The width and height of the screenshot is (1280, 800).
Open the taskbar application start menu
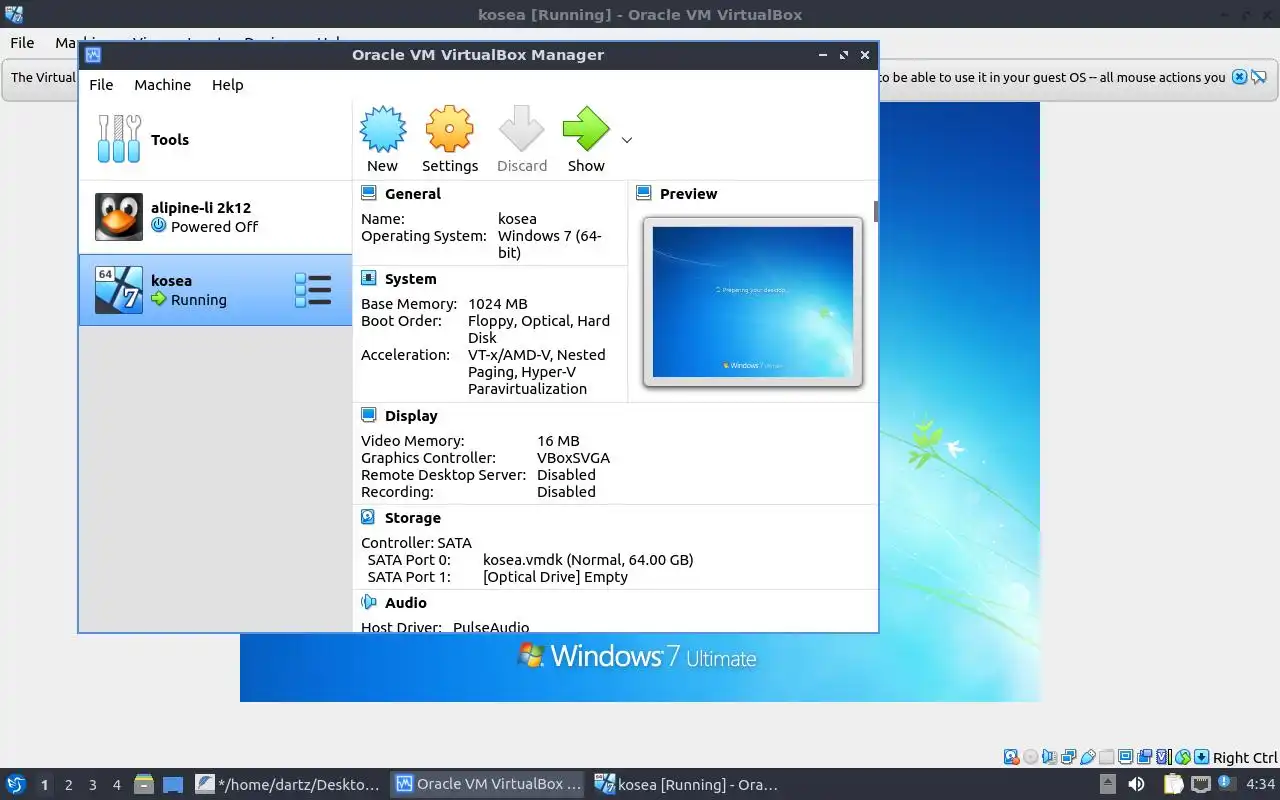click(x=16, y=785)
